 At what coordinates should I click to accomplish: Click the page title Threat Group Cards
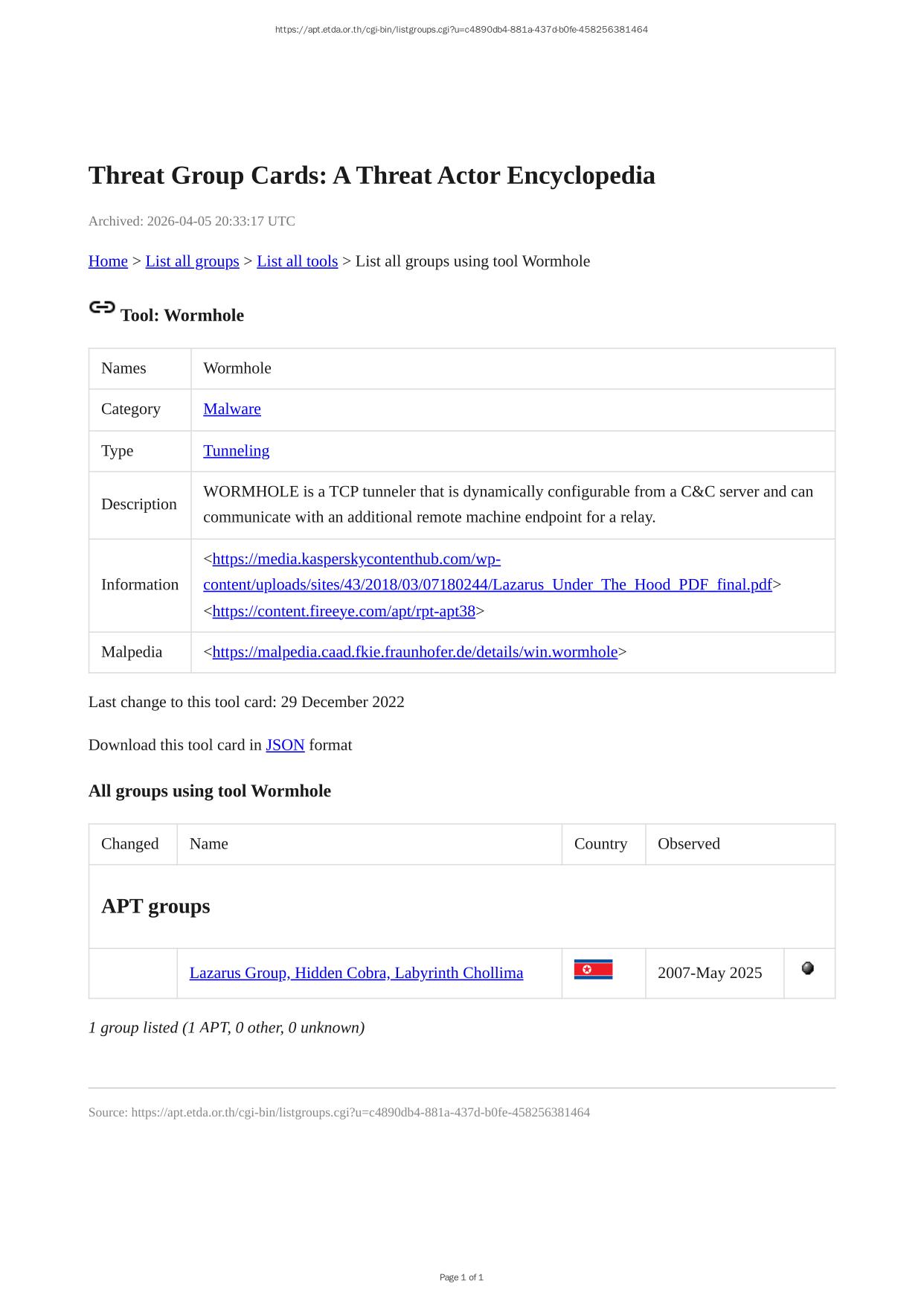[371, 176]
